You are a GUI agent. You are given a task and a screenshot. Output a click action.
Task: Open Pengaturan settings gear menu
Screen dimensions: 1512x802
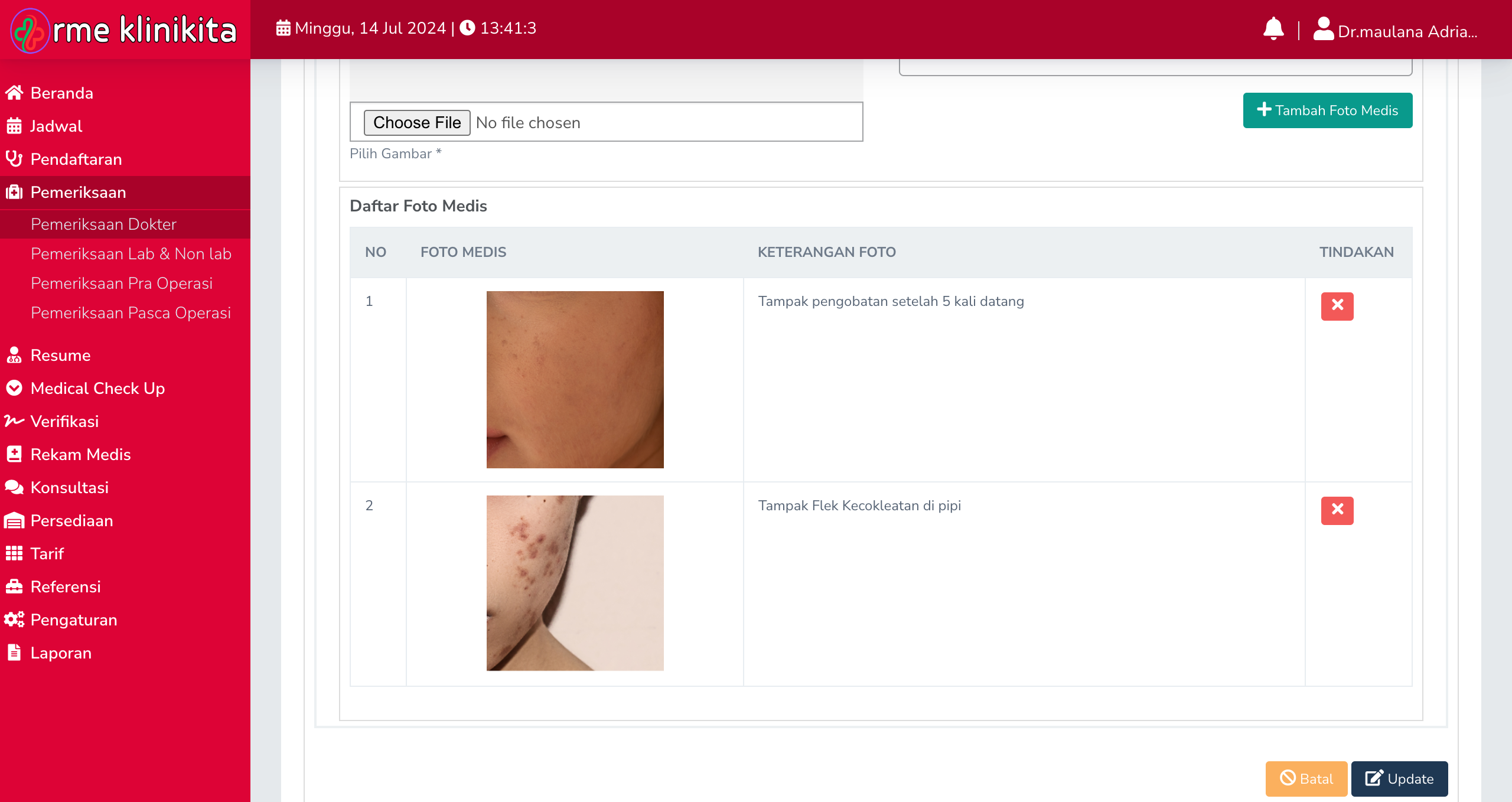point(73,620)
